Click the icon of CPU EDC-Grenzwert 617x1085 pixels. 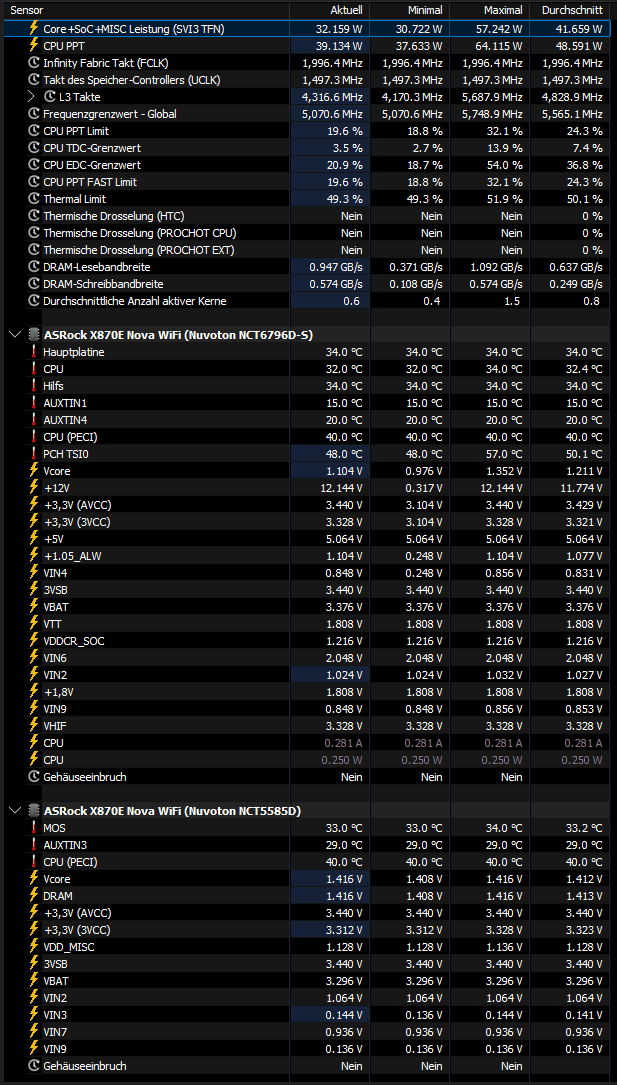click(33, 165)
